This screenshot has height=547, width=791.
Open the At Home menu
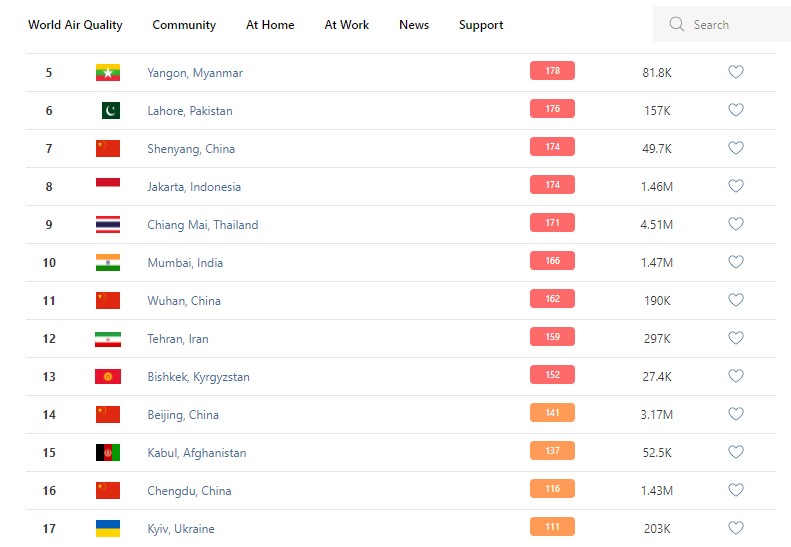click(x=270, y=25)
